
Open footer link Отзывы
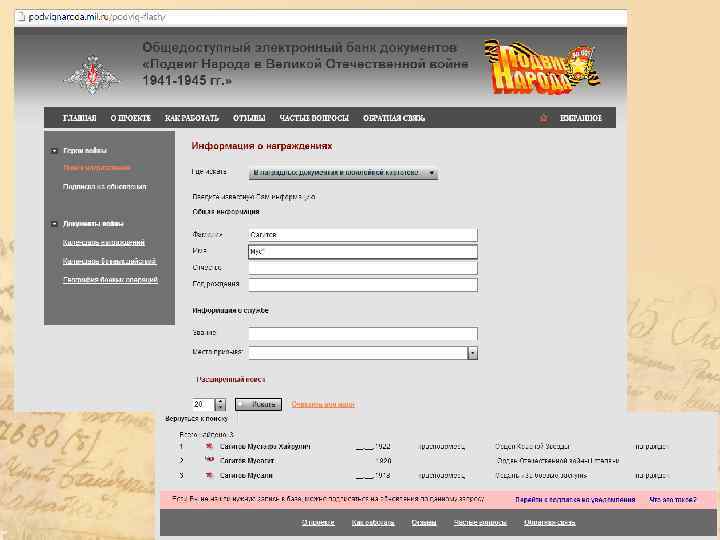424,523
